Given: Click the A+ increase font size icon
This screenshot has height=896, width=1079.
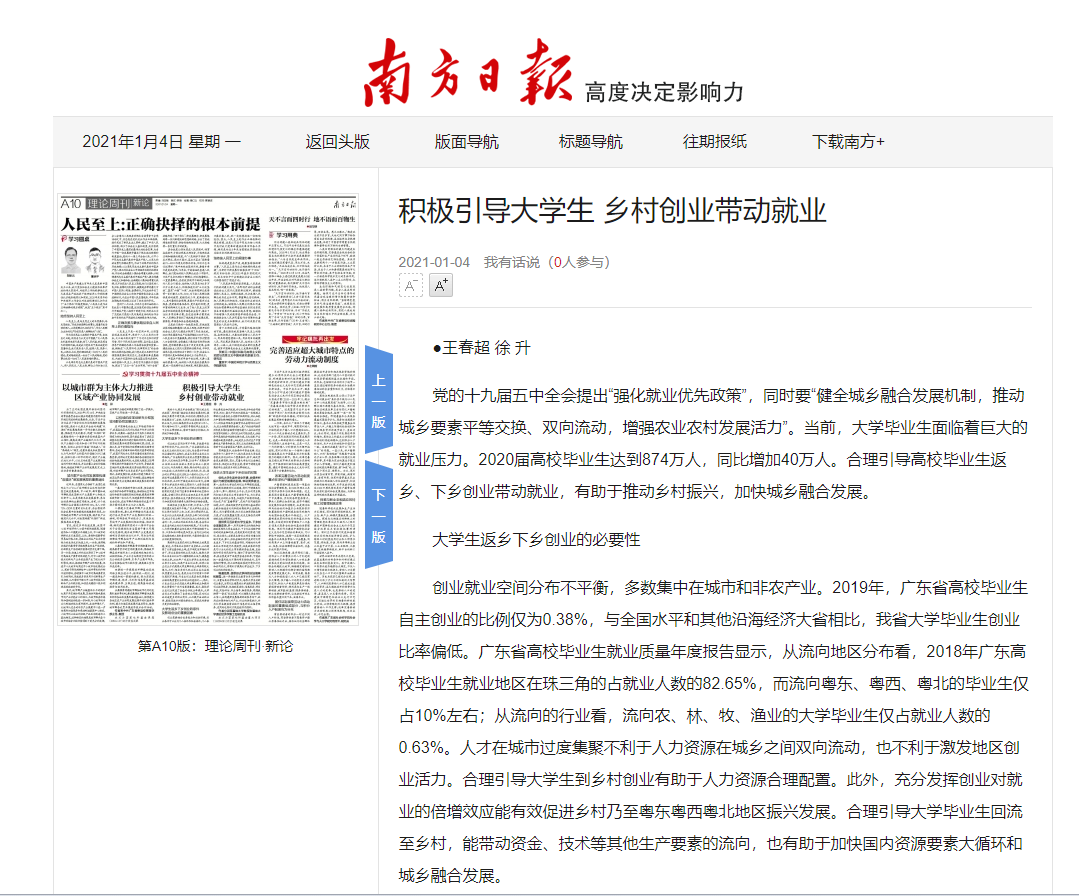Looking at the screenshot, I should (441, 286).
